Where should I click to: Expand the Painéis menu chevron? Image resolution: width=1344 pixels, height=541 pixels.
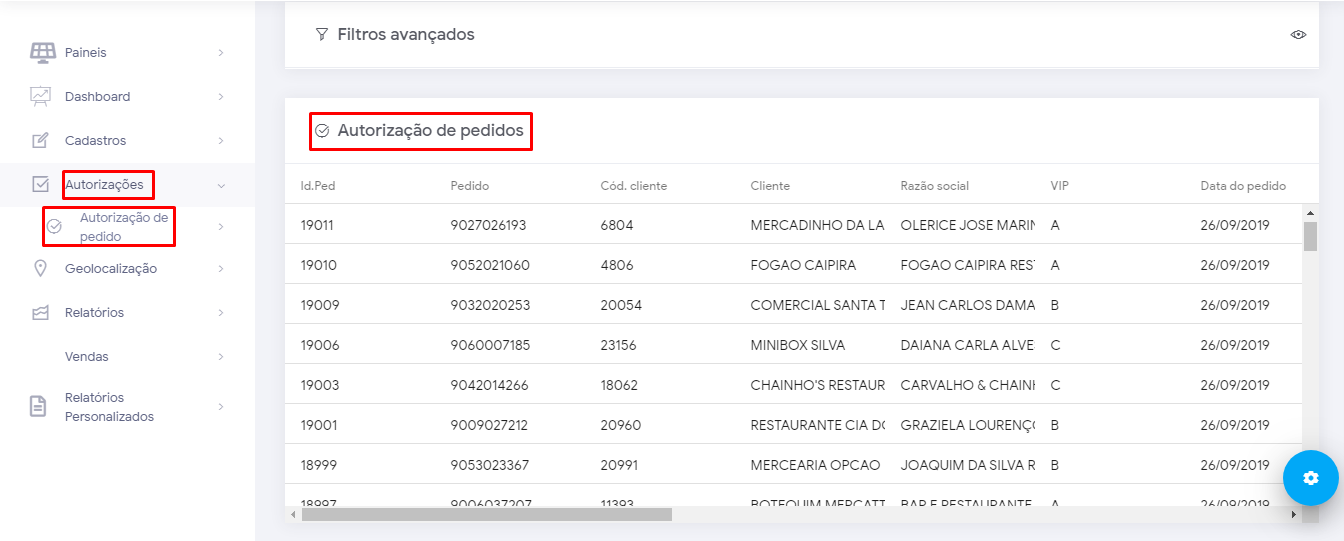220,52
